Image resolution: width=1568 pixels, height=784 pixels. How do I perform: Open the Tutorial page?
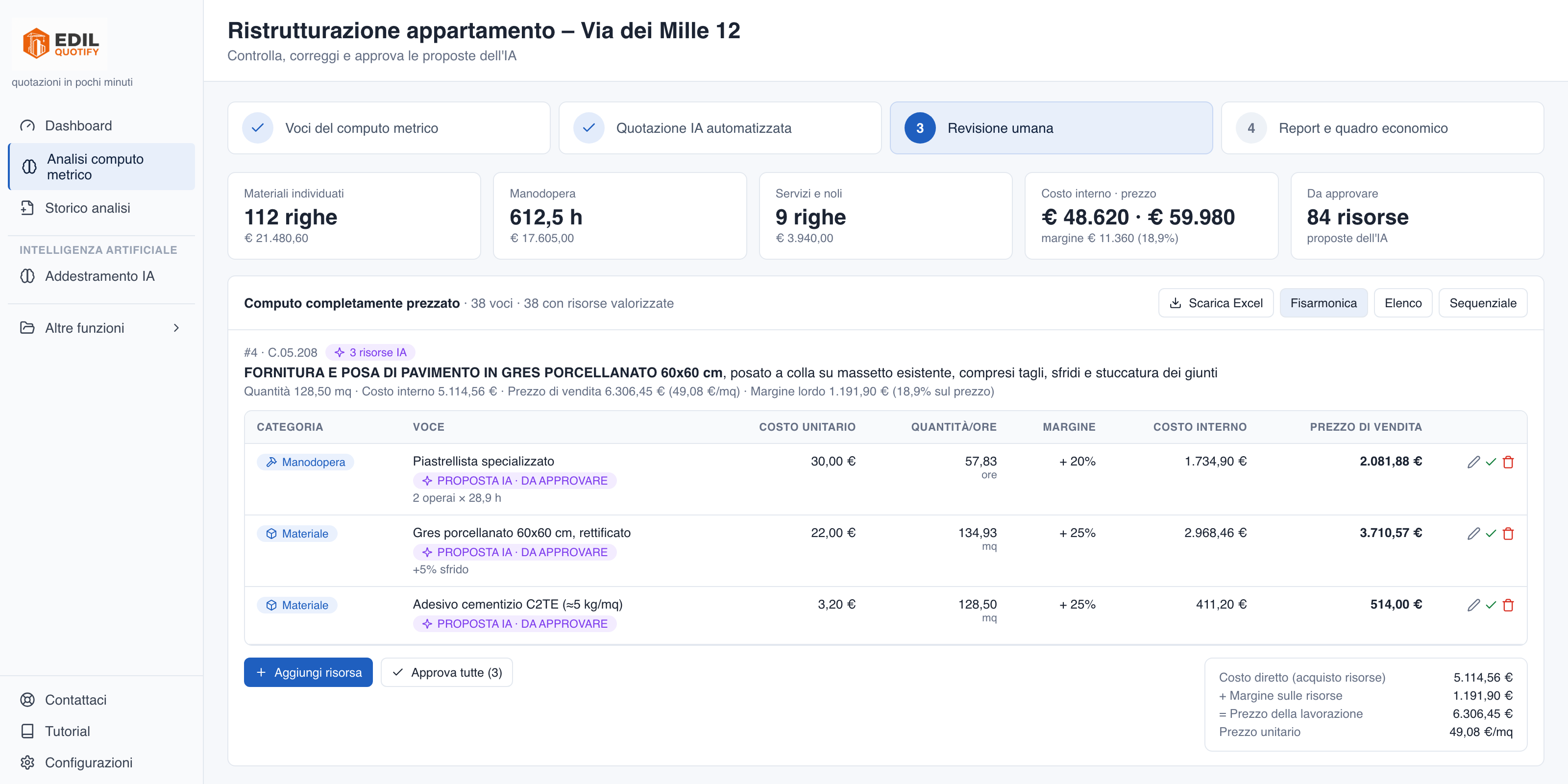(101, 731)
